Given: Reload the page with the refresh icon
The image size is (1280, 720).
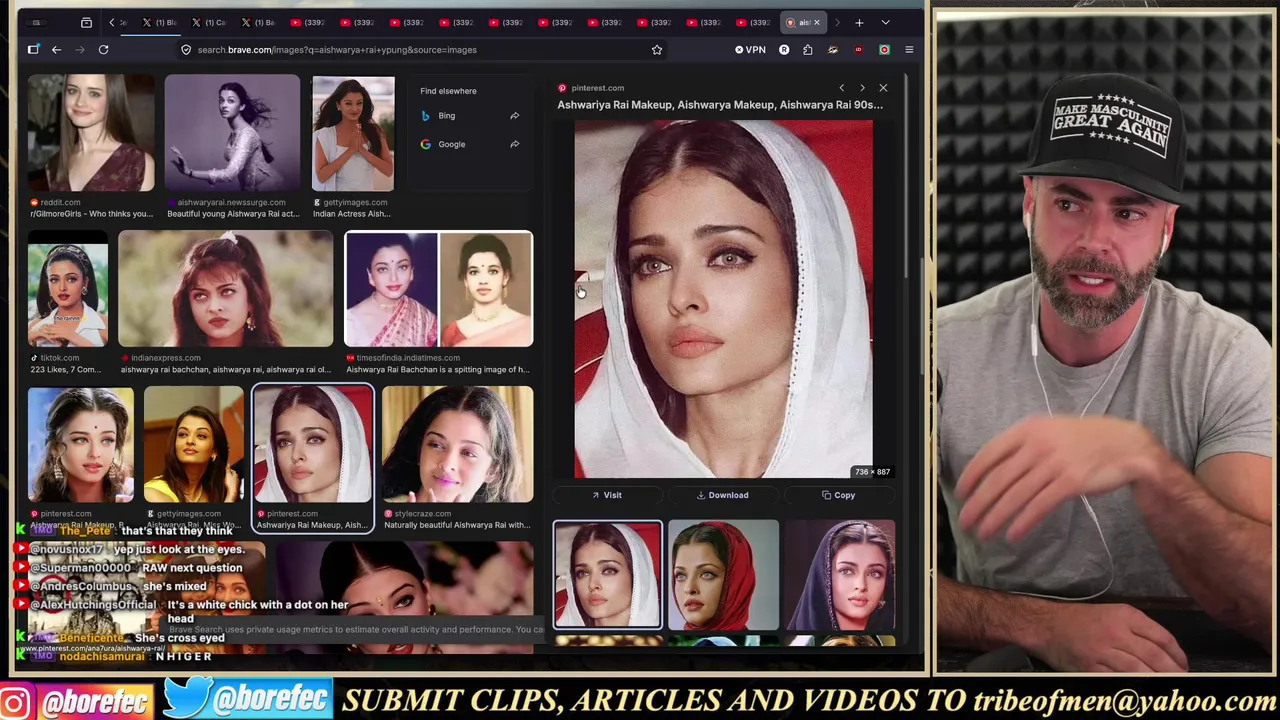Looking at the screenshot, I should pos(103,49).
